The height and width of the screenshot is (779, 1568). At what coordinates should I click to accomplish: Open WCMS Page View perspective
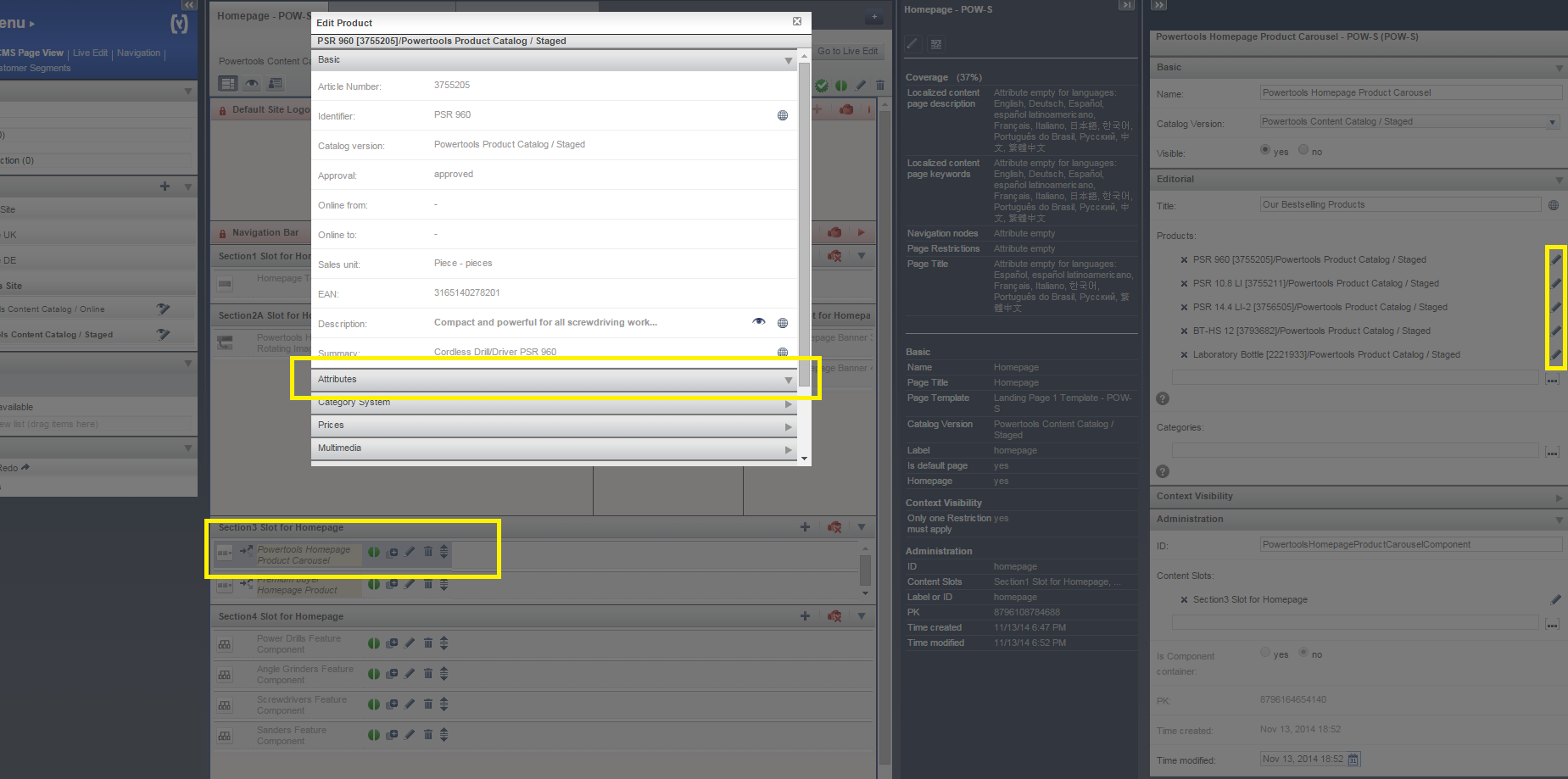pos(31,53)
